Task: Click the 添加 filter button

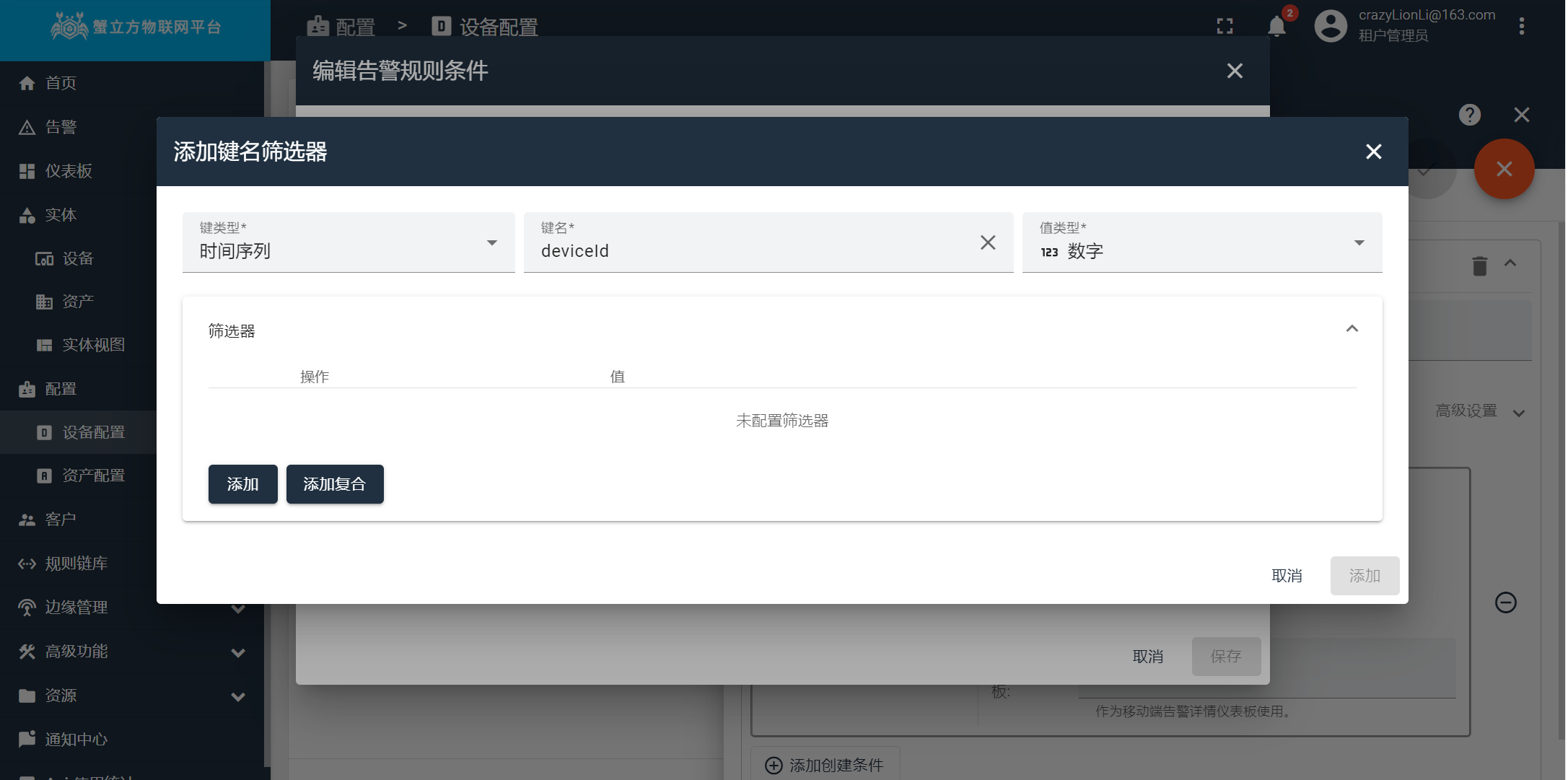Action: [x=242, y=484]
